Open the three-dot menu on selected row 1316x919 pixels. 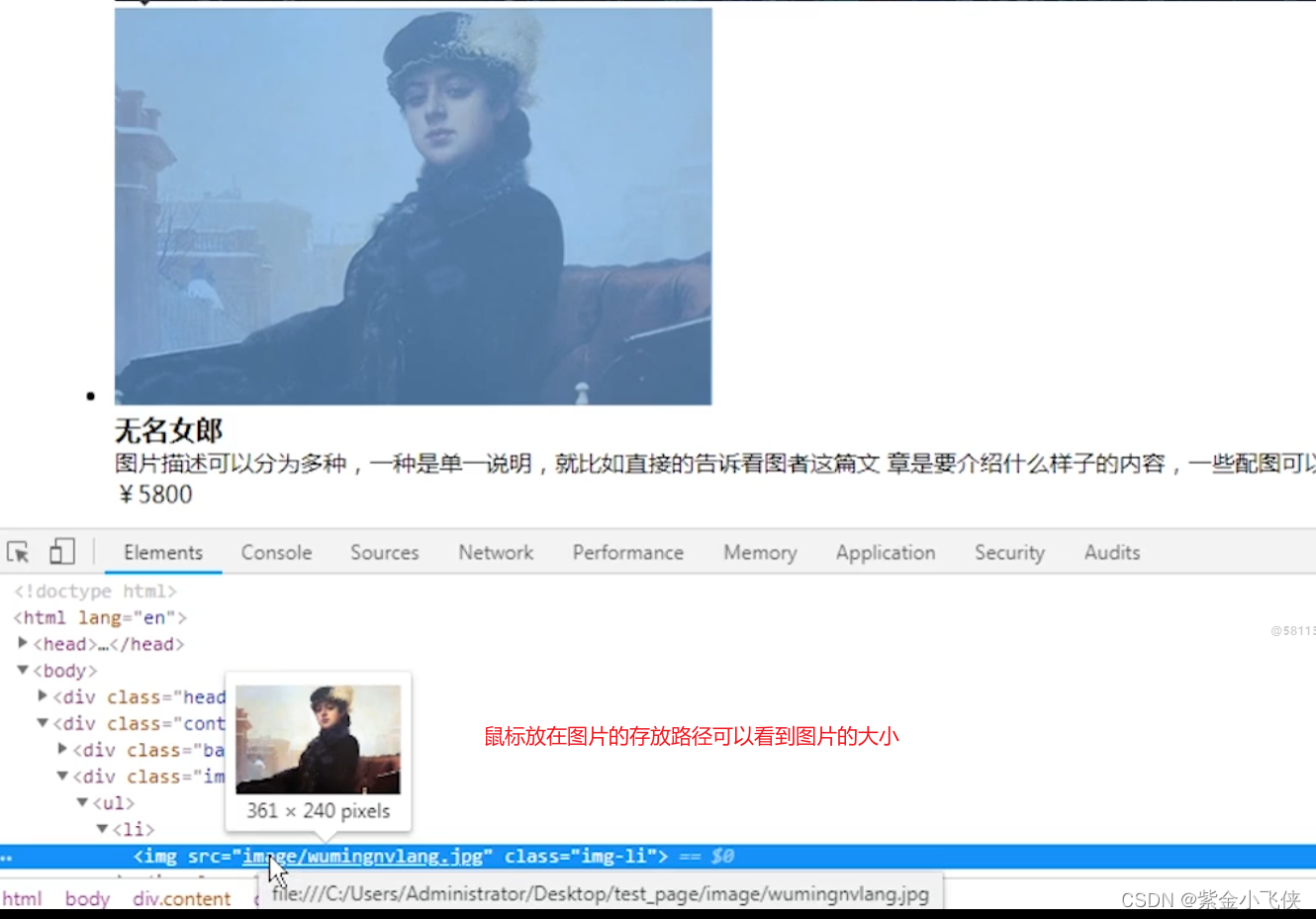point(7,858)
